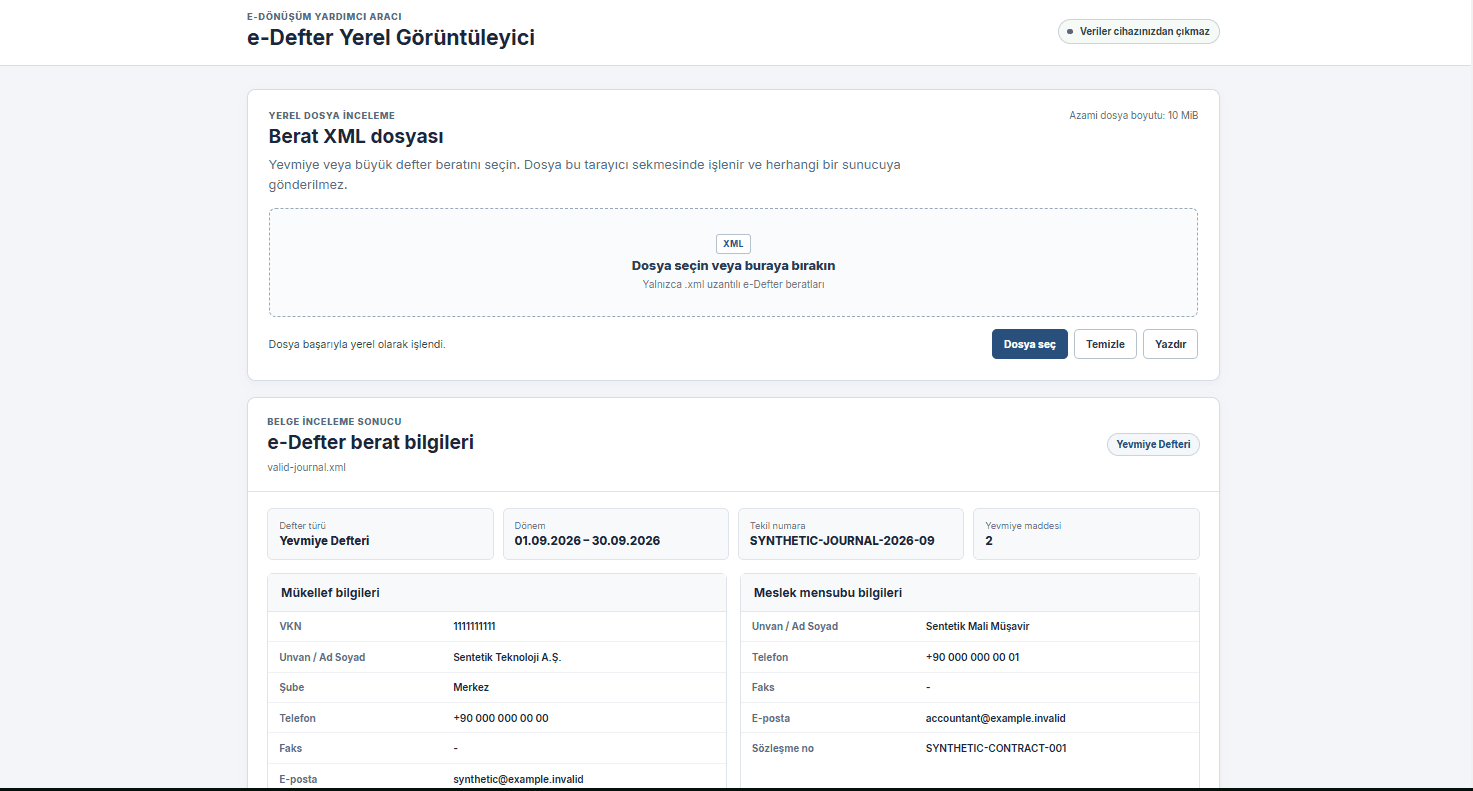
Task: Click SYNTHETIC-CONTRACT-001 contract number
Action: coord(996,748)
